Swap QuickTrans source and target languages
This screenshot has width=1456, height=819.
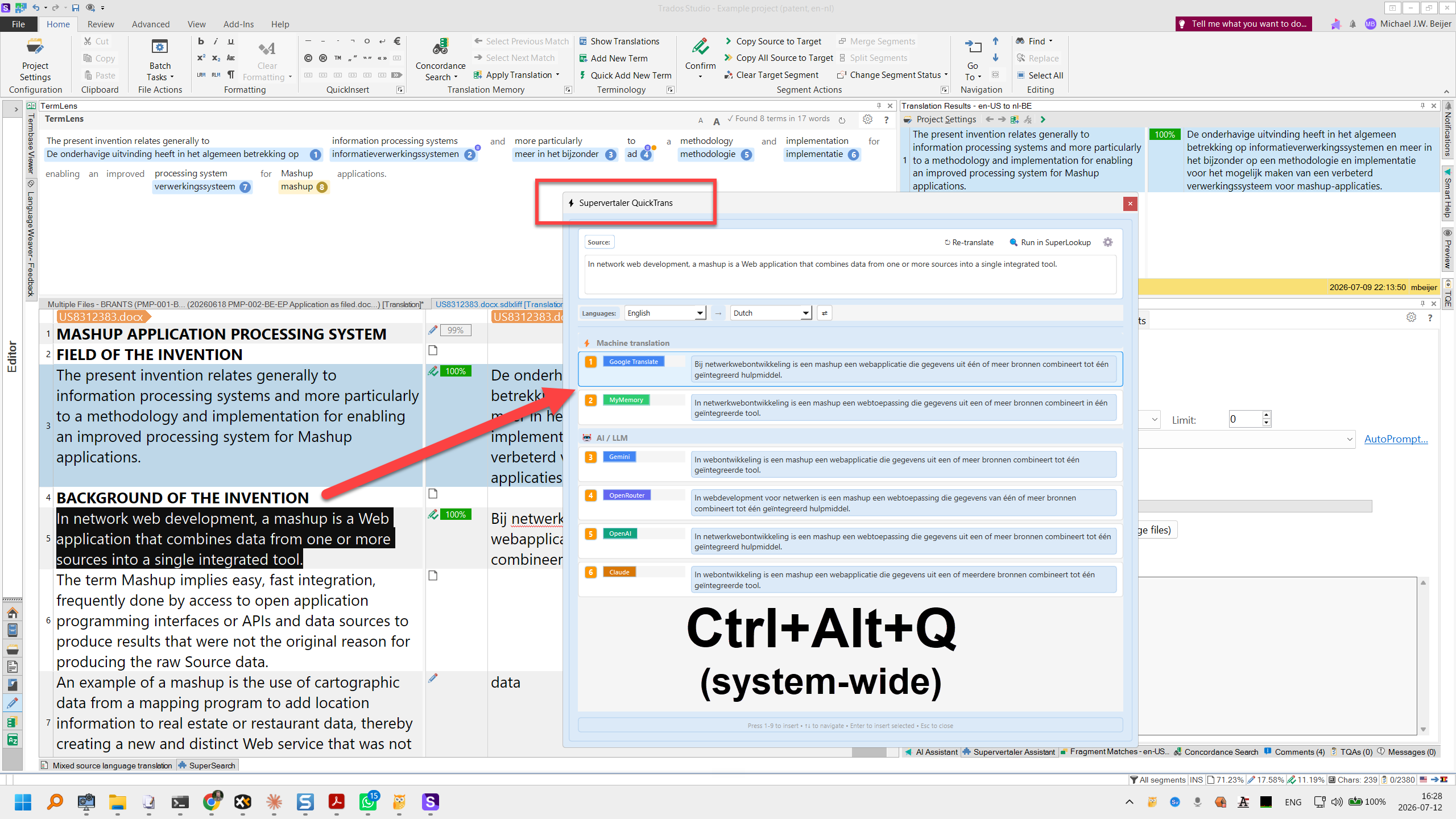(x=824, y=313)
